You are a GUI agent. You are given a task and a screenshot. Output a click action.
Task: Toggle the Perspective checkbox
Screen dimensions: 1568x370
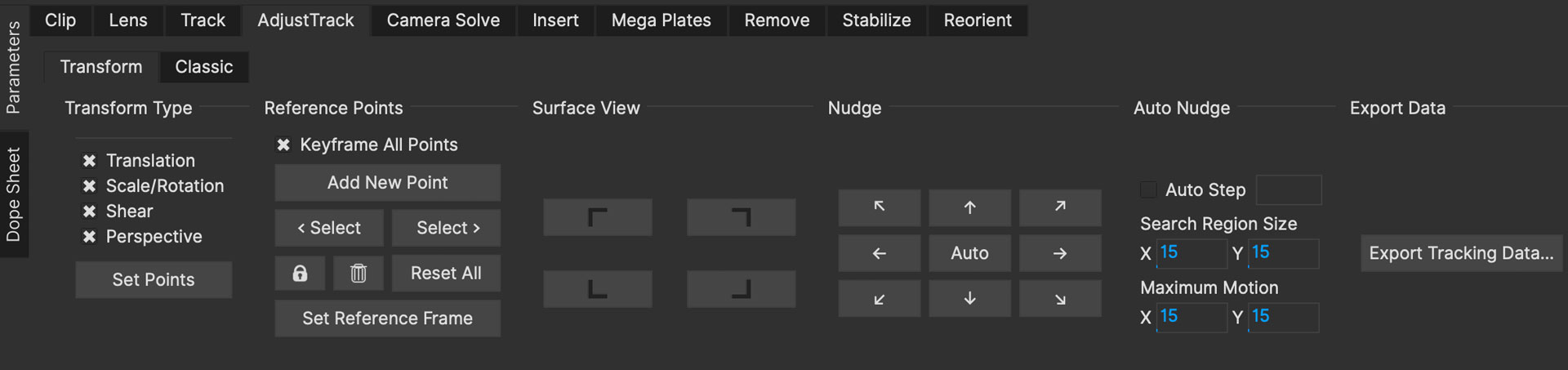(90, 237)
